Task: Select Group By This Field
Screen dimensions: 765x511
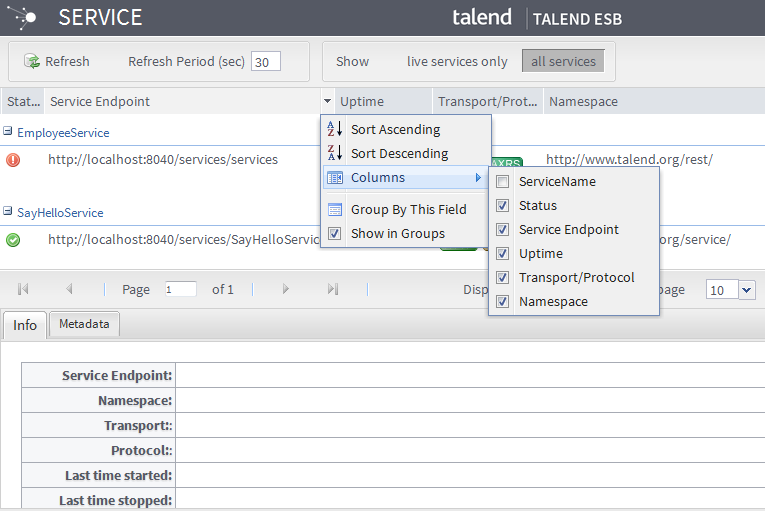Action: point(407,210)
